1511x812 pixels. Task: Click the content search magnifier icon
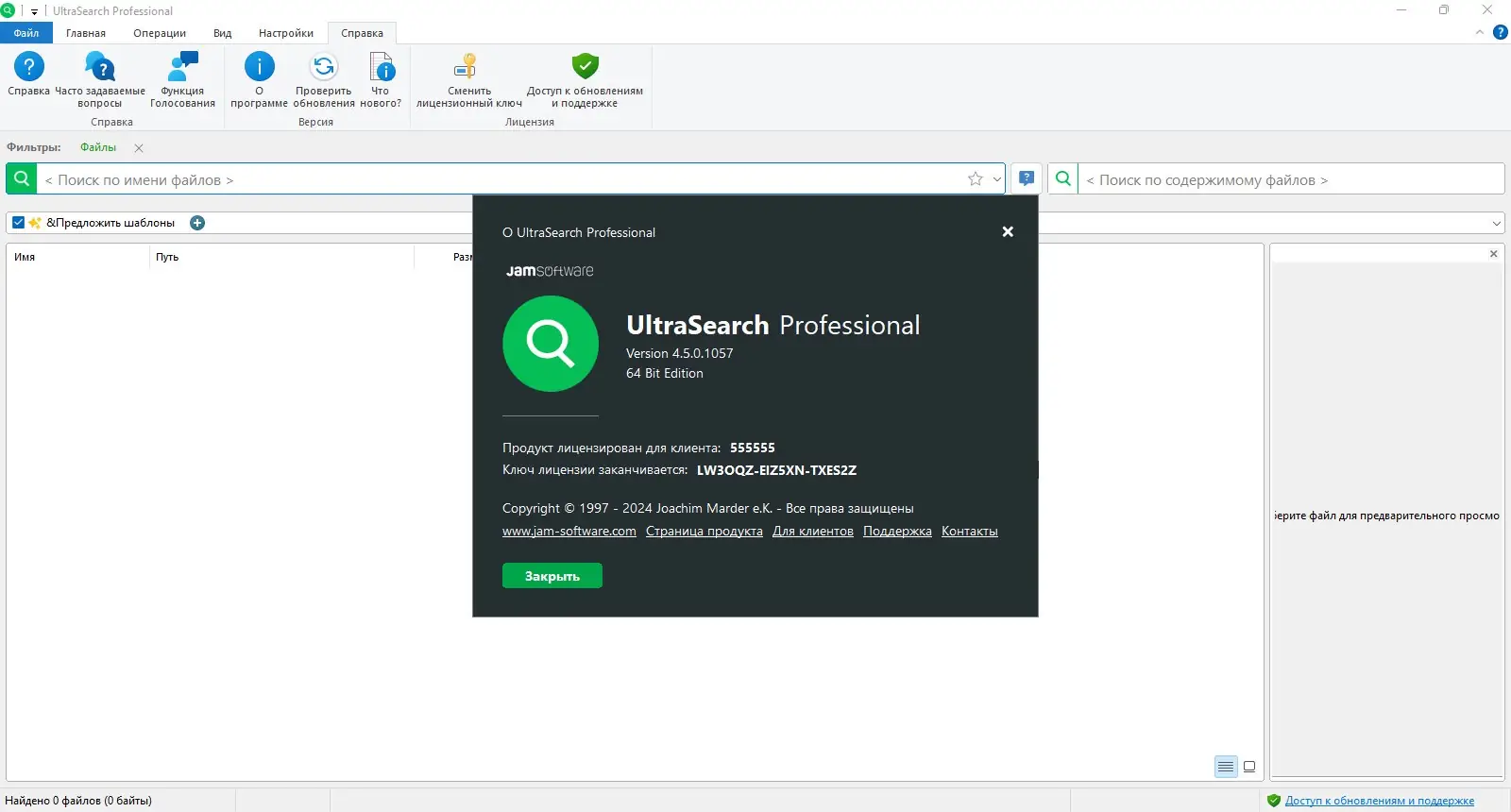[x=1063, y=178]
